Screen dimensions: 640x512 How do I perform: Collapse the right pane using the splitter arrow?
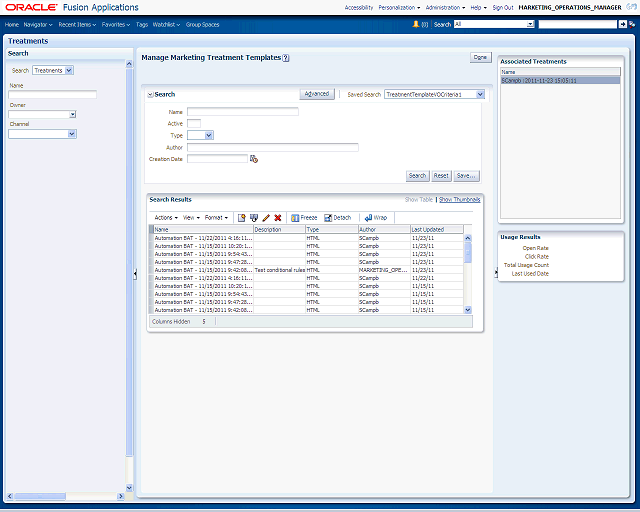click(496, 272)
